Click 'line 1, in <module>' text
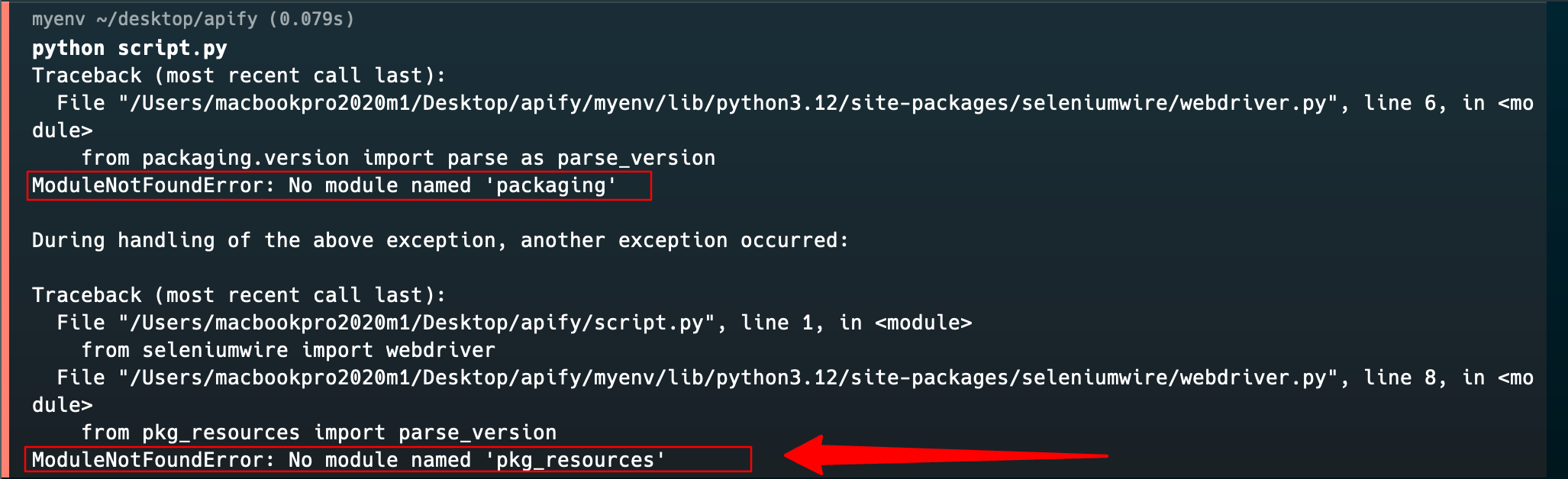The image size is (1568, 479). (x=857, y=323)
